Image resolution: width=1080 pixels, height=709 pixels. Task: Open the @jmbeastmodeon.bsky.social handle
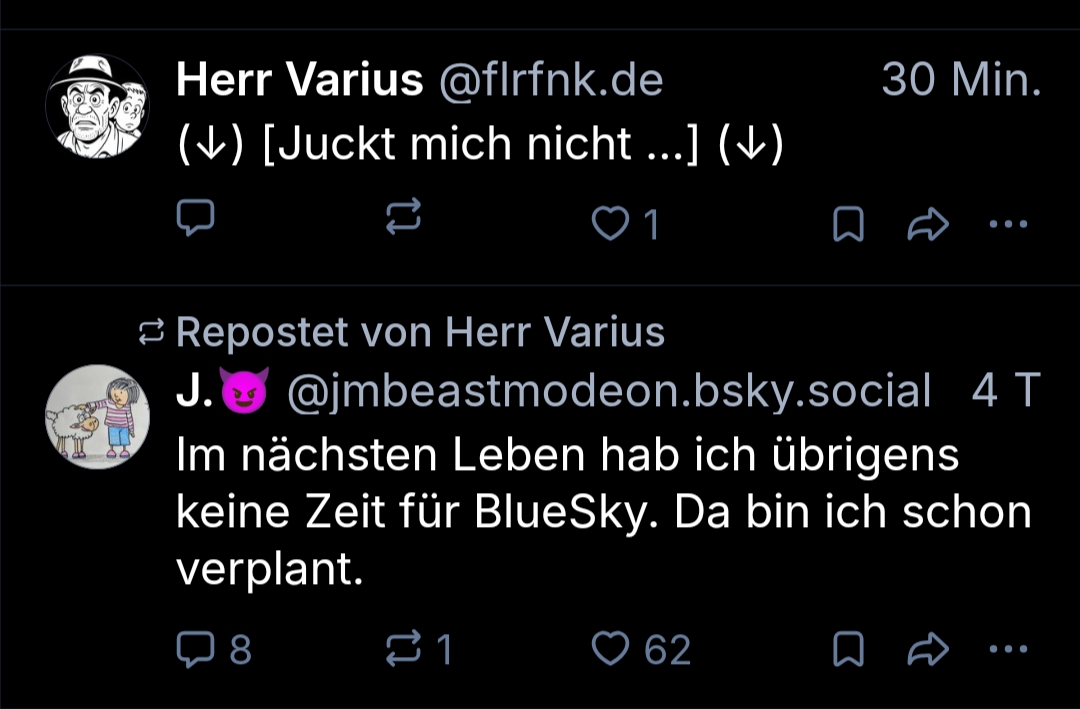point(608,392)
